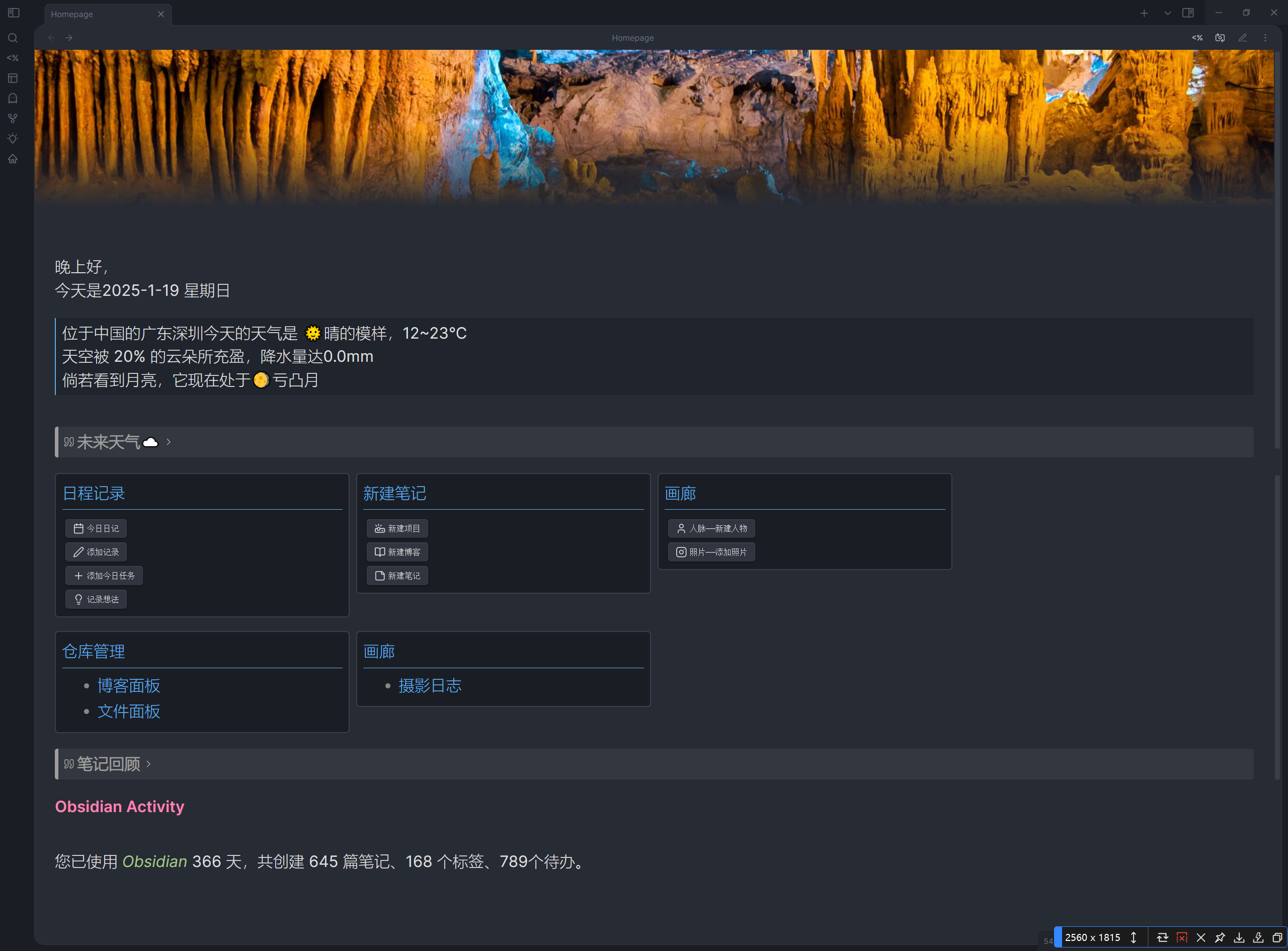Pin the screenshot using the pin icon
Screen dimensions: 1288x951
(x=1220, y=937)
